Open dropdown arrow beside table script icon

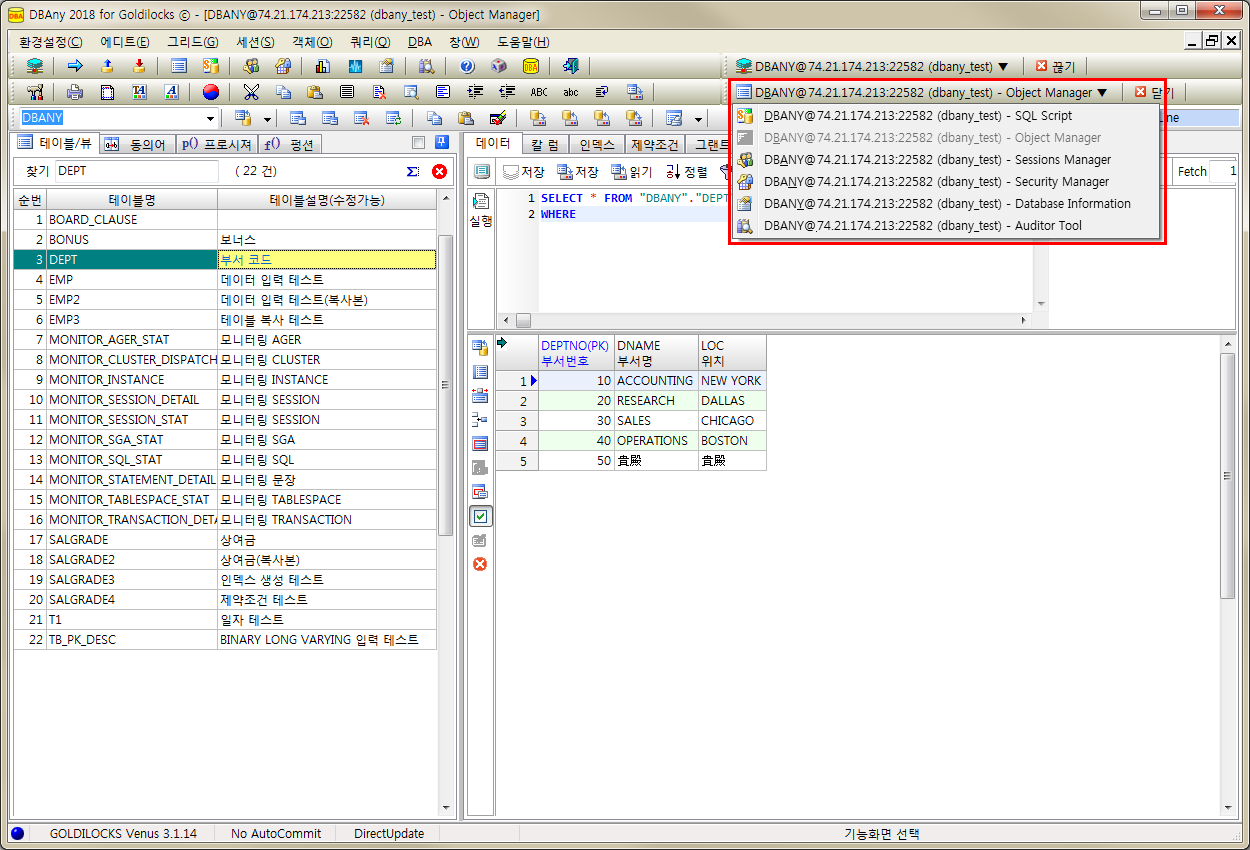tap(268, 118)
